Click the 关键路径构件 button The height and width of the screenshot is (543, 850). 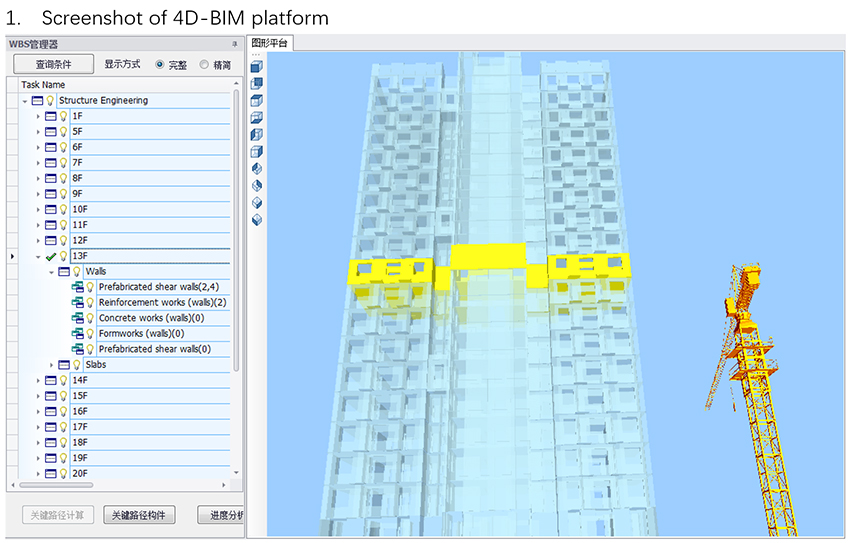tap(140, 515)
